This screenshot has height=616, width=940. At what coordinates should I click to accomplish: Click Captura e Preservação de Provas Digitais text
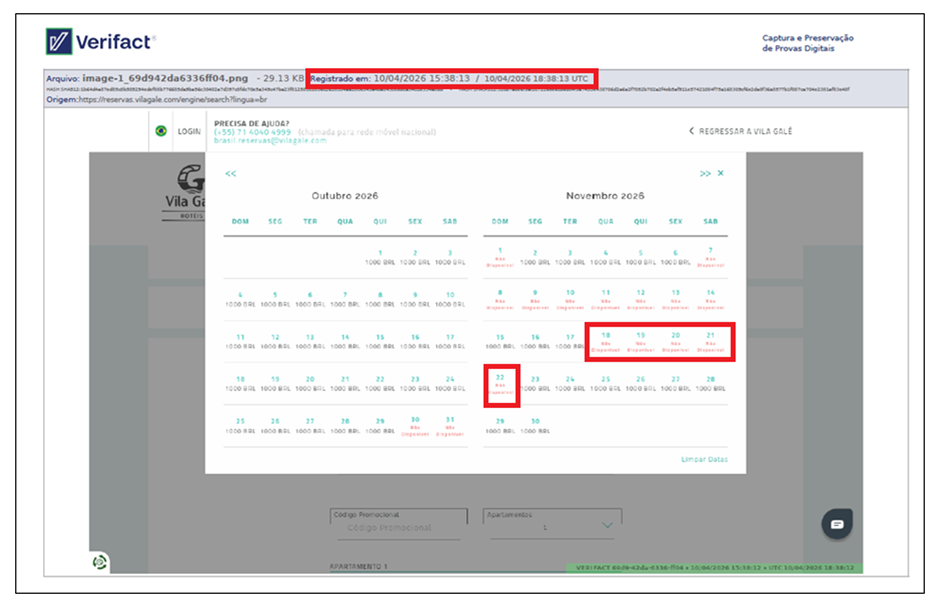coord(808,43)
